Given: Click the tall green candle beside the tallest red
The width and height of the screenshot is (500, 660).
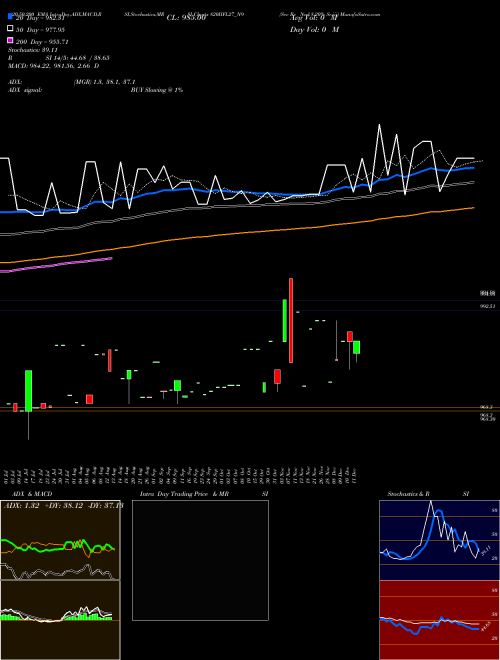Looking at the screenshot, I should pos(285,320).
